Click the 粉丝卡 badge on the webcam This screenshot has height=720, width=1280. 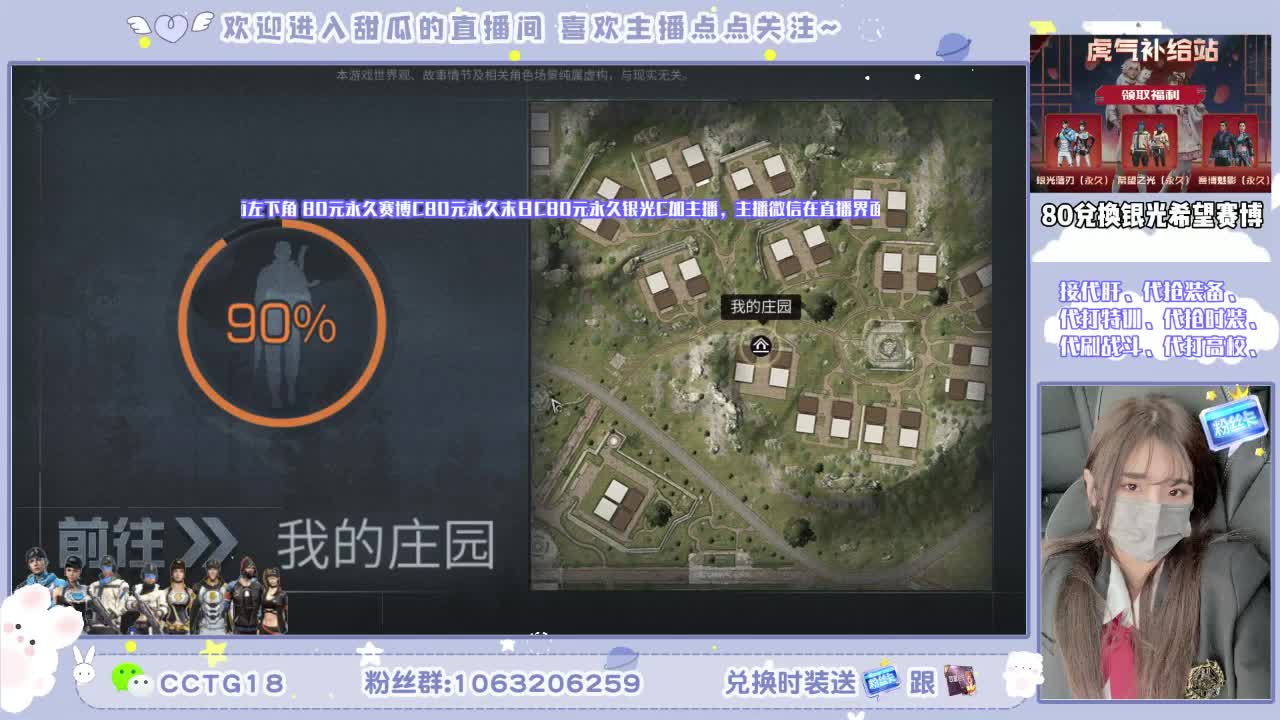[x=1236, y=425]
